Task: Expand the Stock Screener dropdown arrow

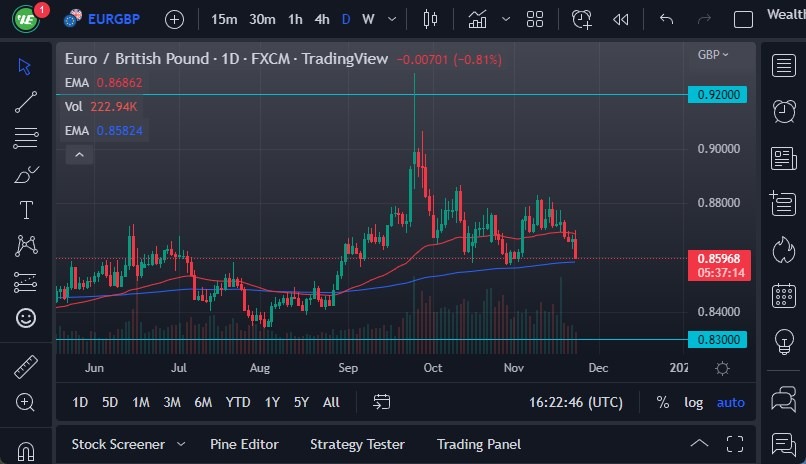Action: click(x=181, y=444)
